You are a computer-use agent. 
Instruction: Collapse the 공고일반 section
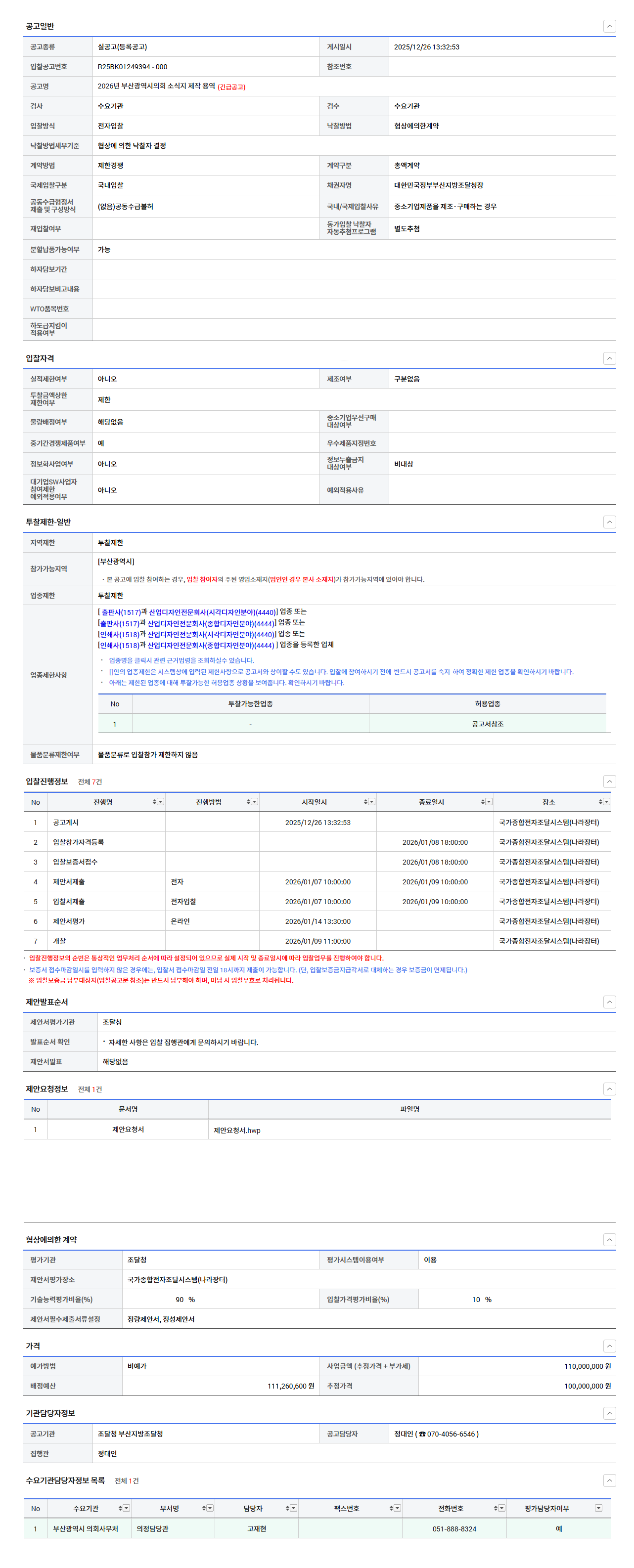pos(609,26)
